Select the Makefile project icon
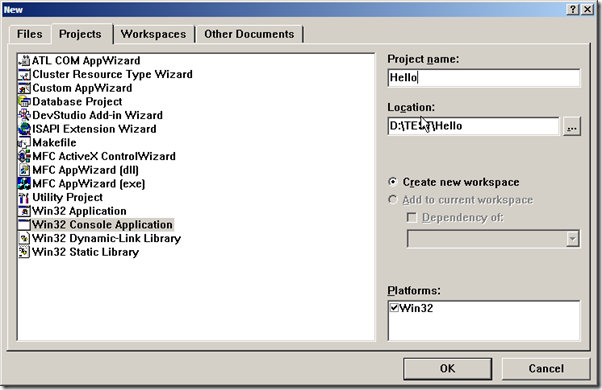Image resolution: width=602 pixels, height=390 pixels. (24, 143)
